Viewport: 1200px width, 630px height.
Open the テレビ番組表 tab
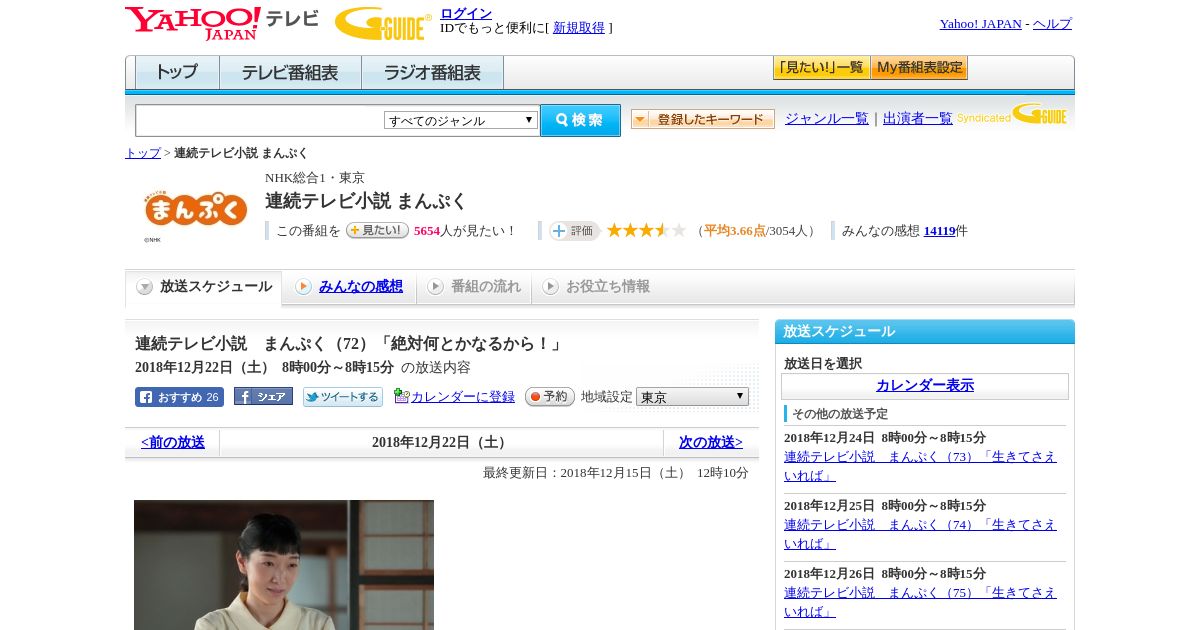[x=290, y=73]
